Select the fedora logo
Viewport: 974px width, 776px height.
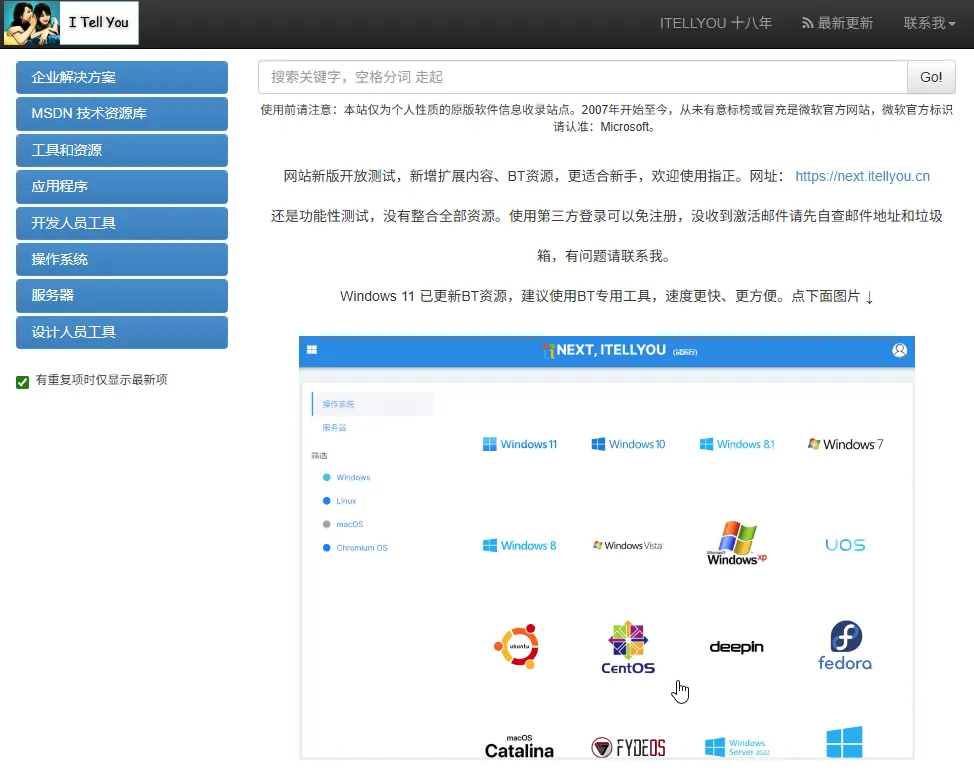coord(845,646)
